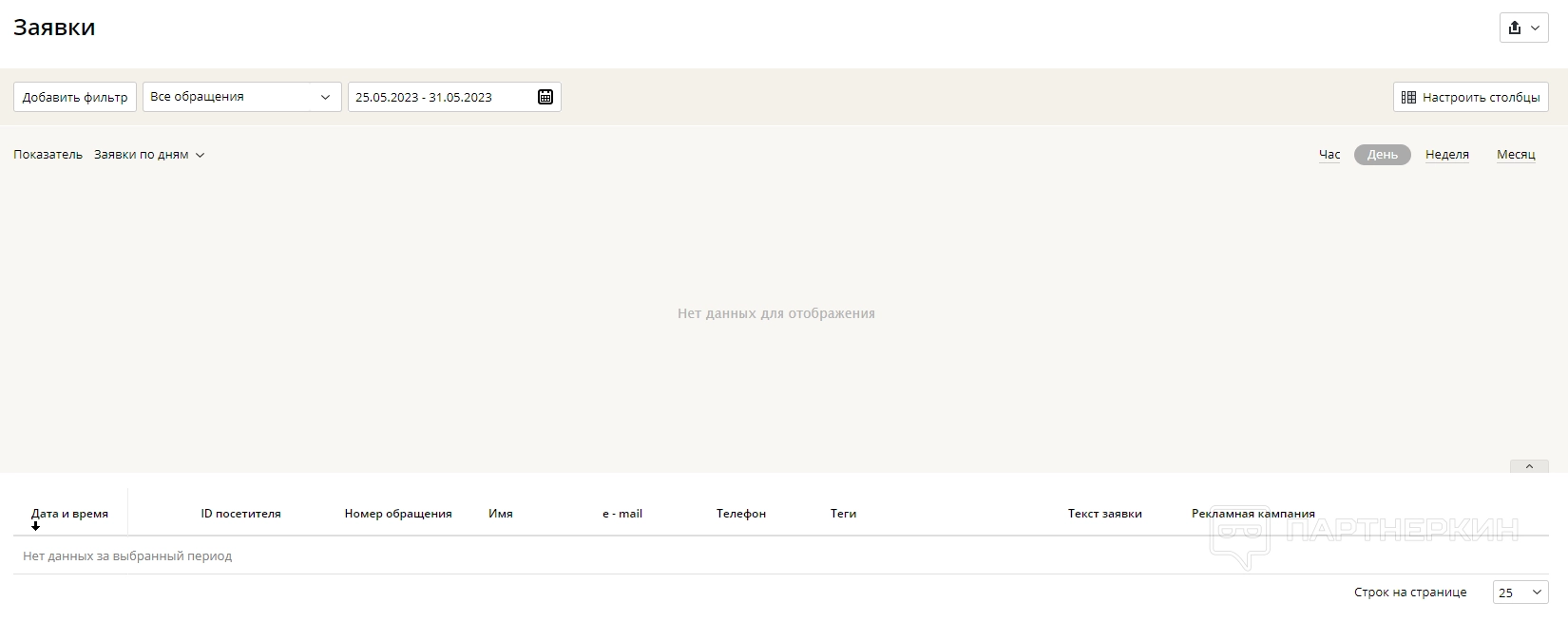The image size is (1568, 621).
Task: Select the День grouping pill
Action: pos(1383,155)
